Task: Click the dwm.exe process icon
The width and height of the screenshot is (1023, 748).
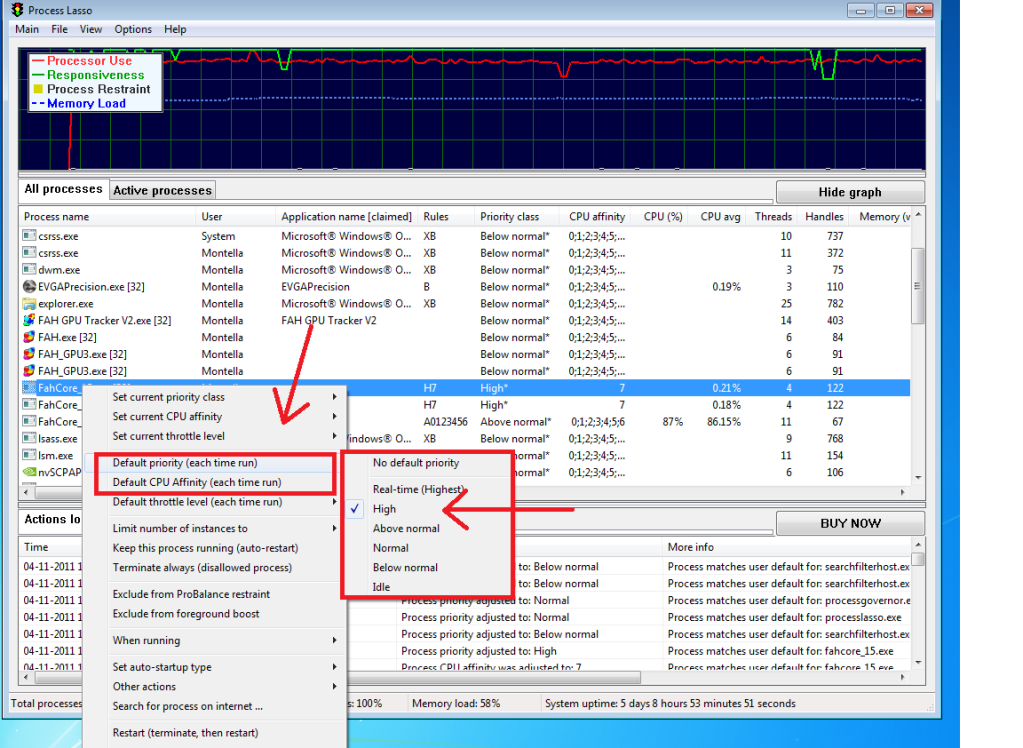Action: [x=29, y=270]
